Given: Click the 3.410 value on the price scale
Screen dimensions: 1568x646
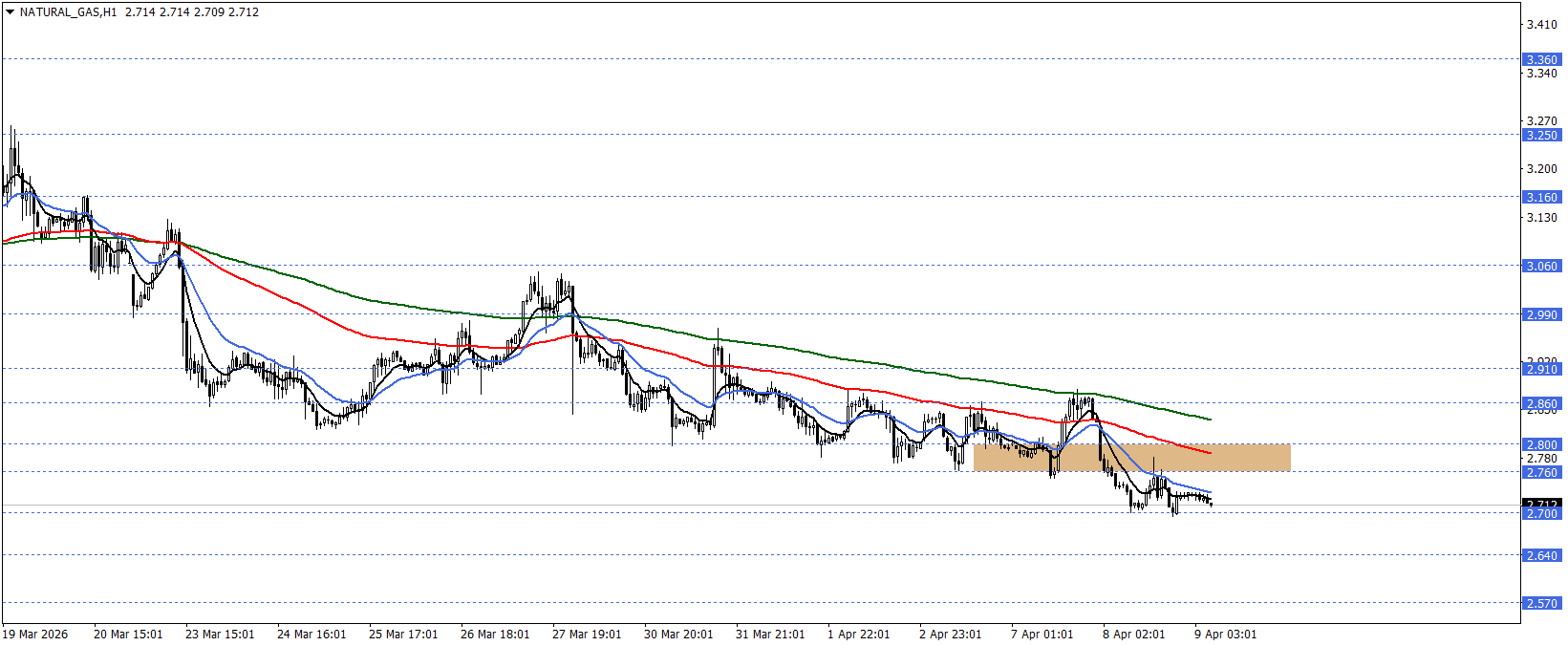Looking at the screenshot, I should click(1540, 25).
